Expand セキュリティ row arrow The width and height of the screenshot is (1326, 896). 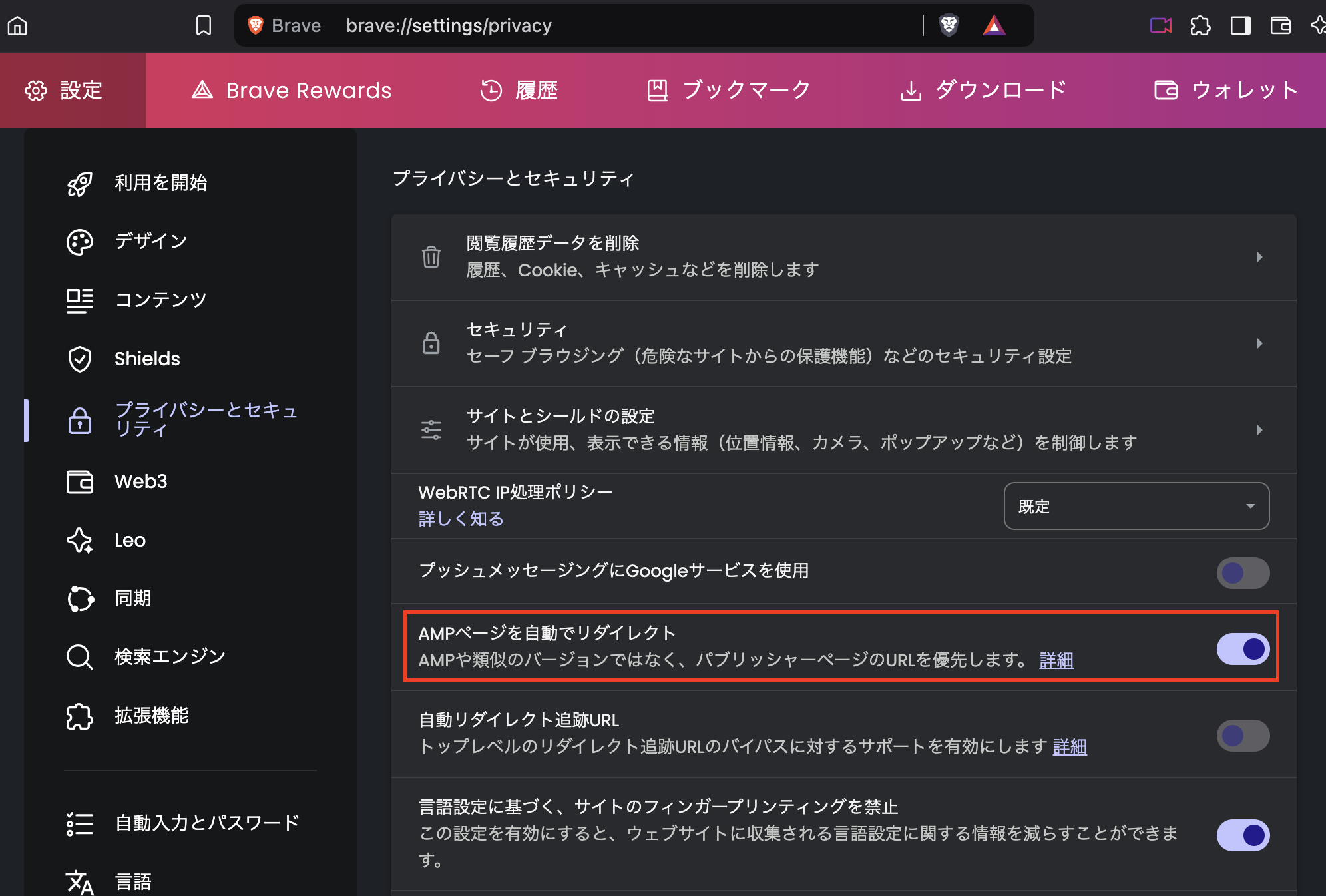(1259, 343)
